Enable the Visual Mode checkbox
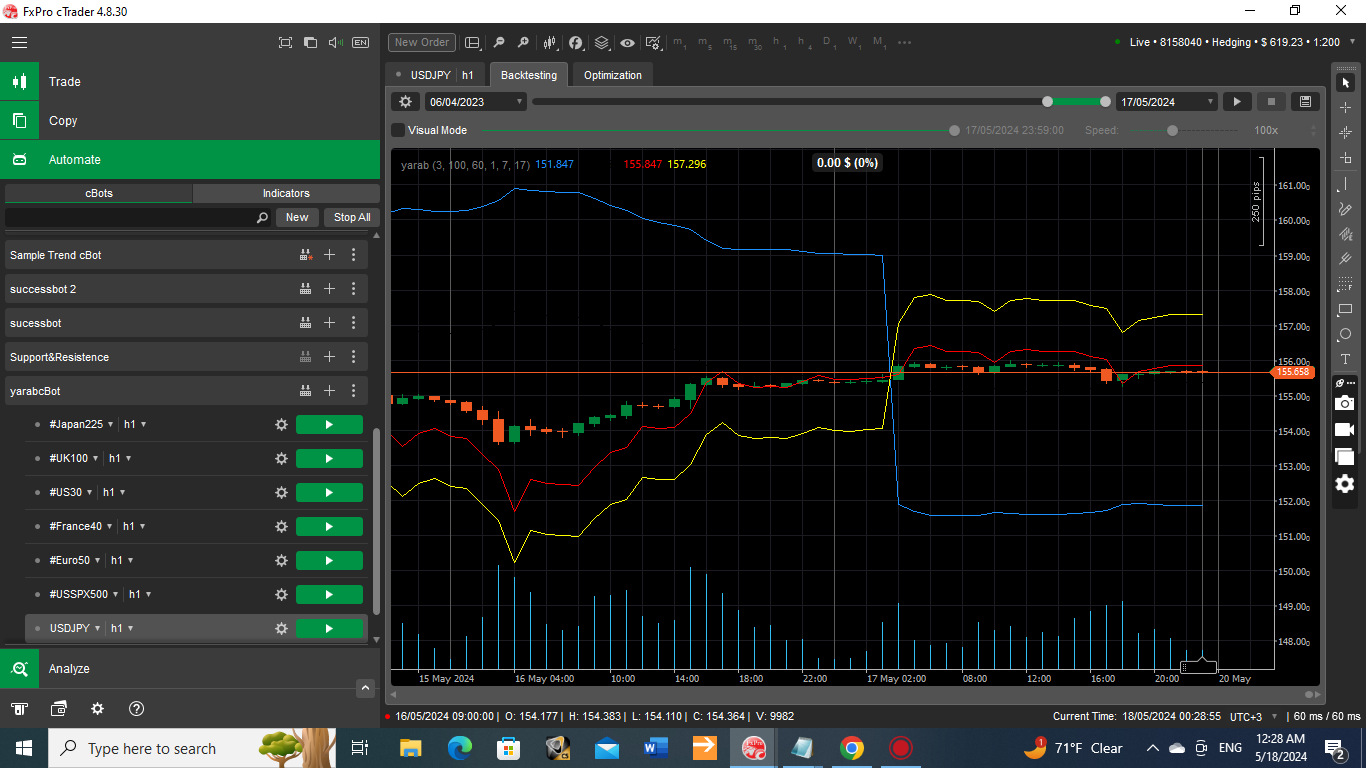This screenshot has height=768, width=1366. [x=398, y=130]
